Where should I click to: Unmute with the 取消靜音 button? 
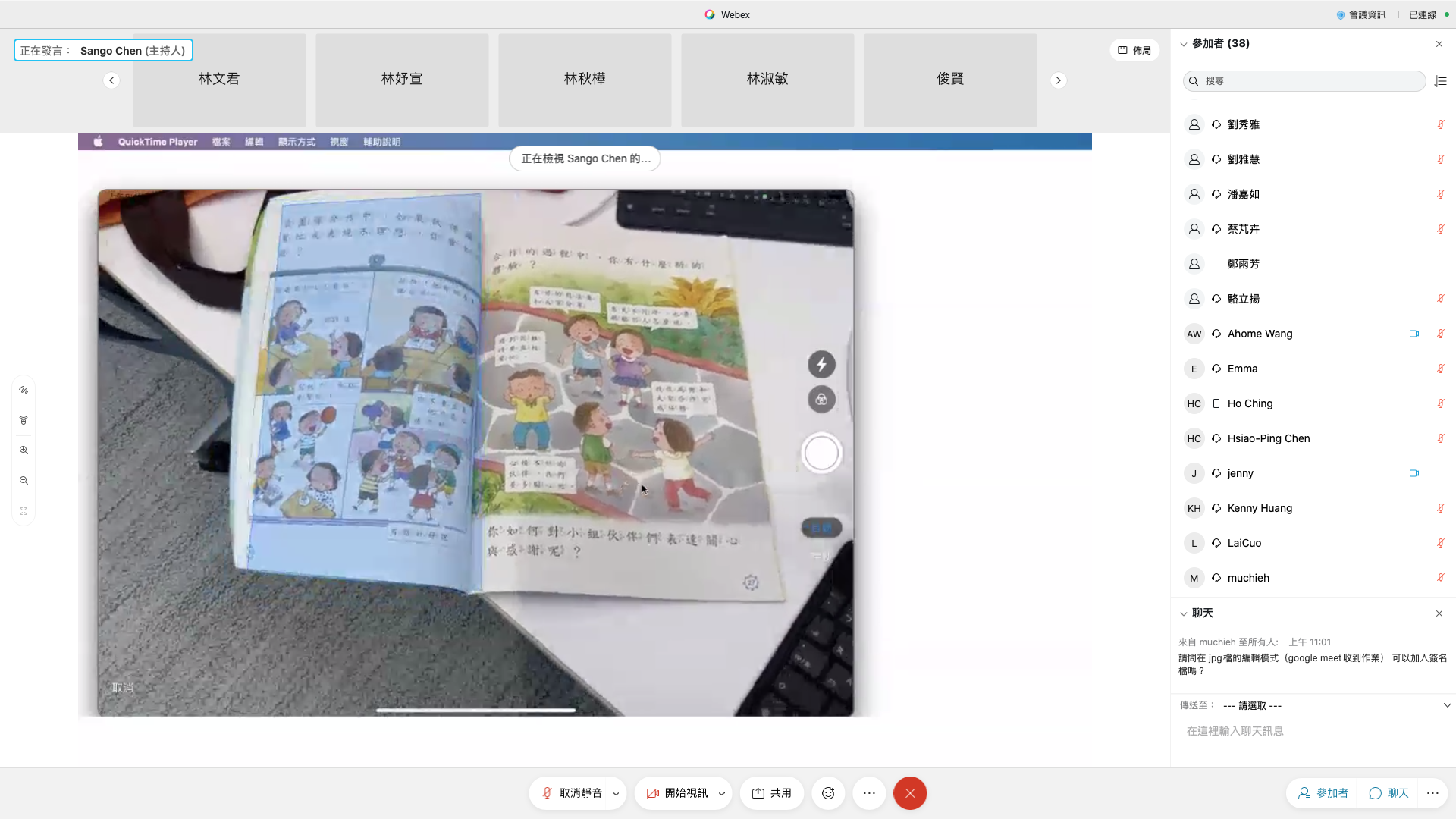[x=571, y=793]
